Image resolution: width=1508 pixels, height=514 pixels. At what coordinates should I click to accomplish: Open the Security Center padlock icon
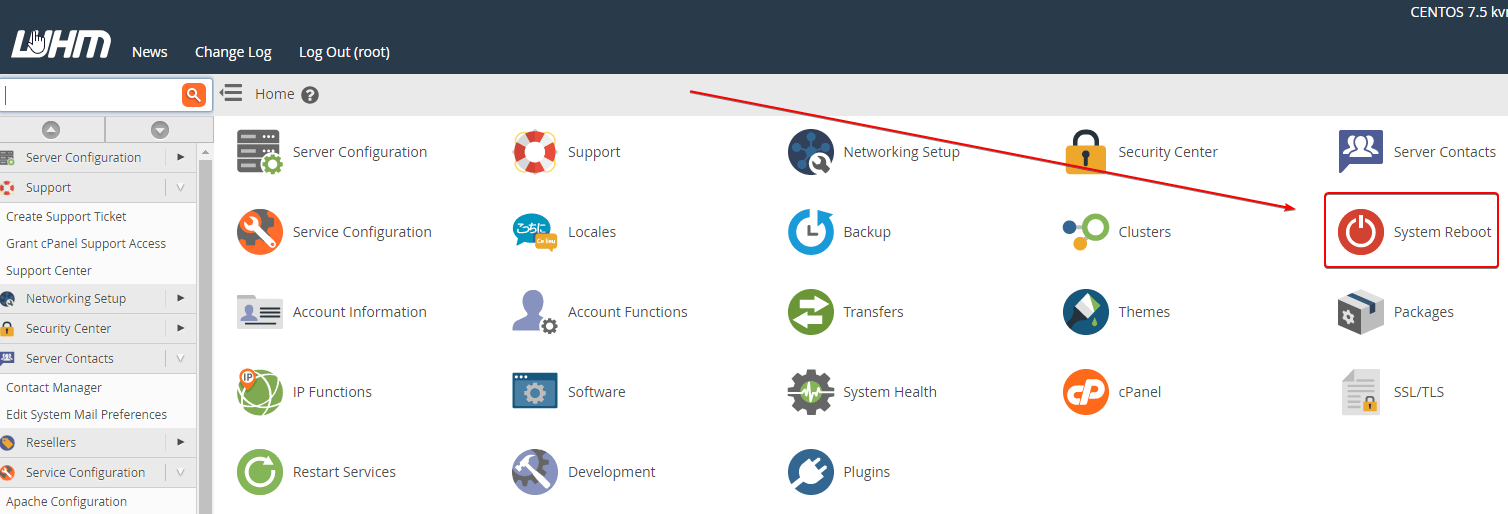(1085, 152)
